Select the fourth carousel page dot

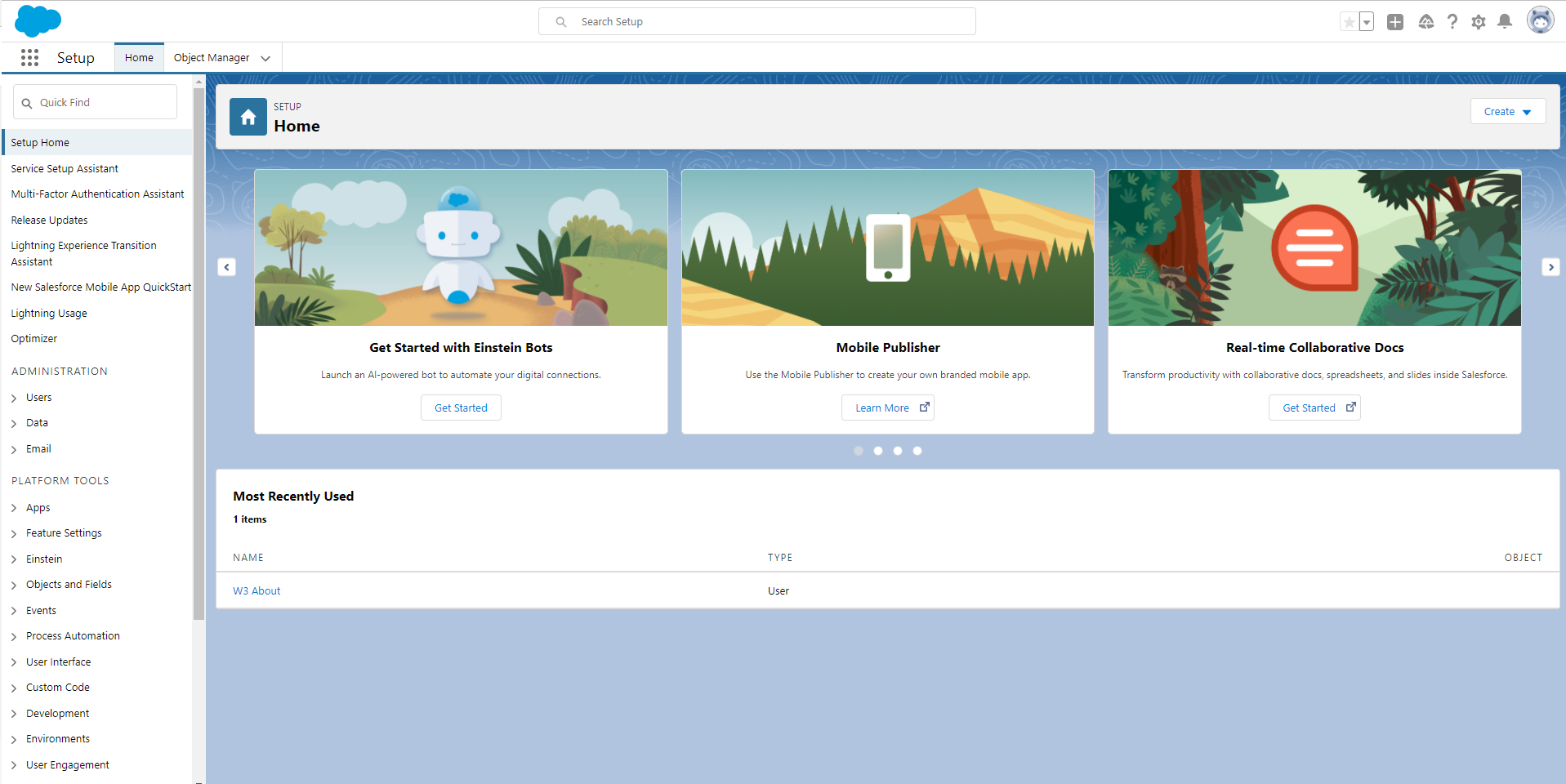(917, 451)
